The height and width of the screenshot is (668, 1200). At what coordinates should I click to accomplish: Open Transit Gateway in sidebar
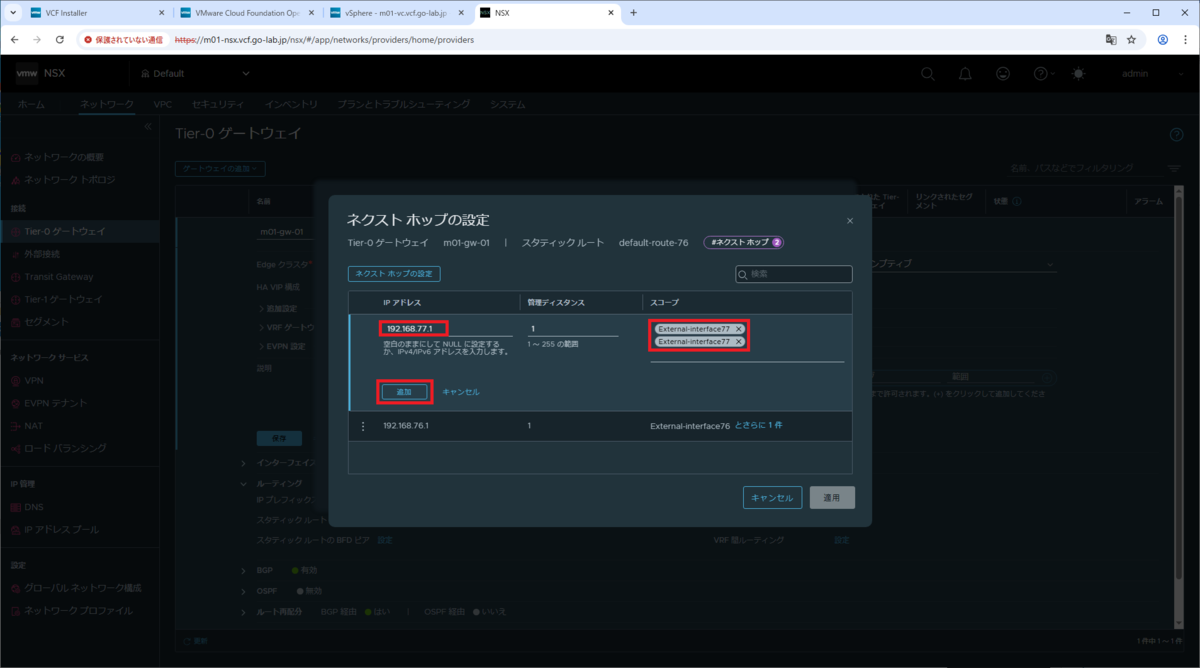(x=59, y=277)
